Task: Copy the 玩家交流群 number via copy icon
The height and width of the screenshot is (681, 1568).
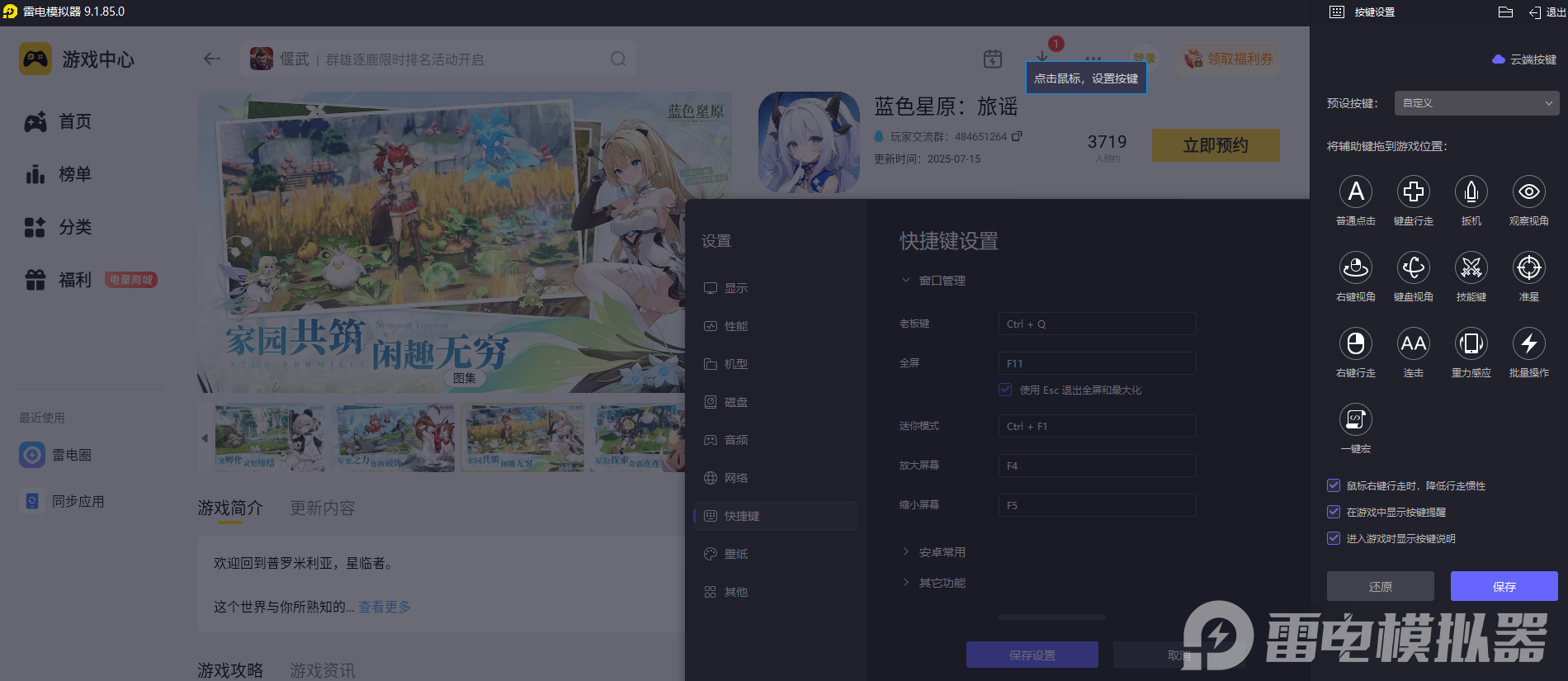Action: (x=1017, y=136)
